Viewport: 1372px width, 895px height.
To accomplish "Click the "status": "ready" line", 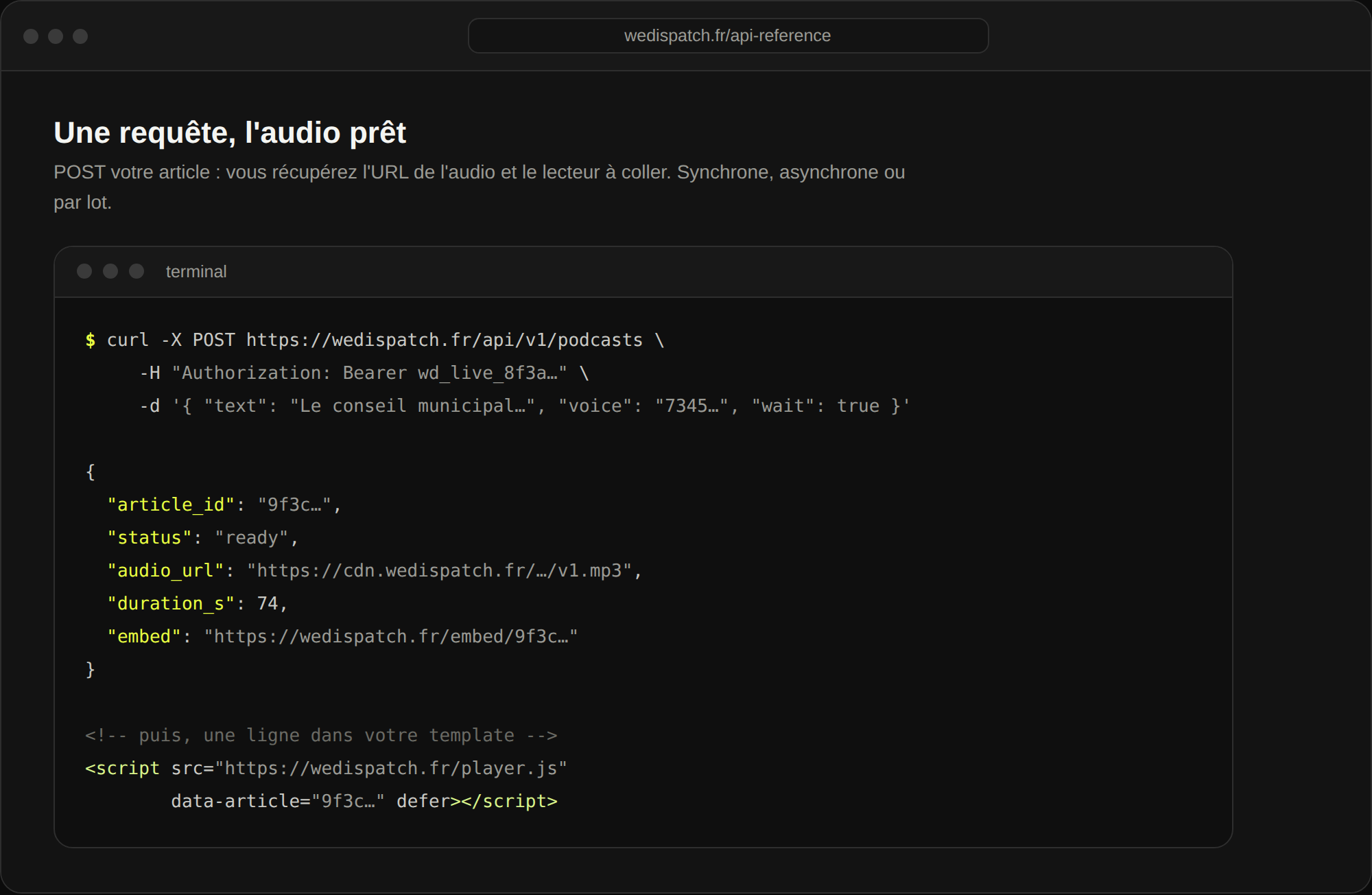I will click(x=203, y=538).
